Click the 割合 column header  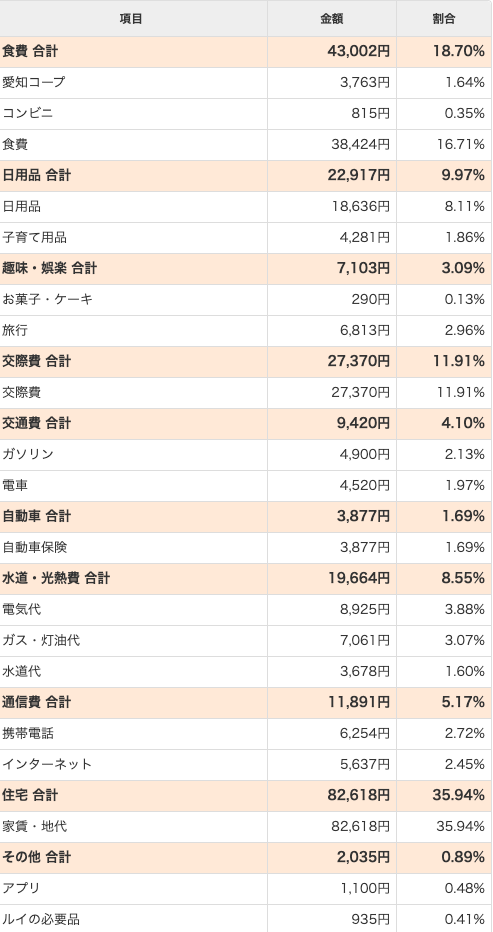[444, 18]
